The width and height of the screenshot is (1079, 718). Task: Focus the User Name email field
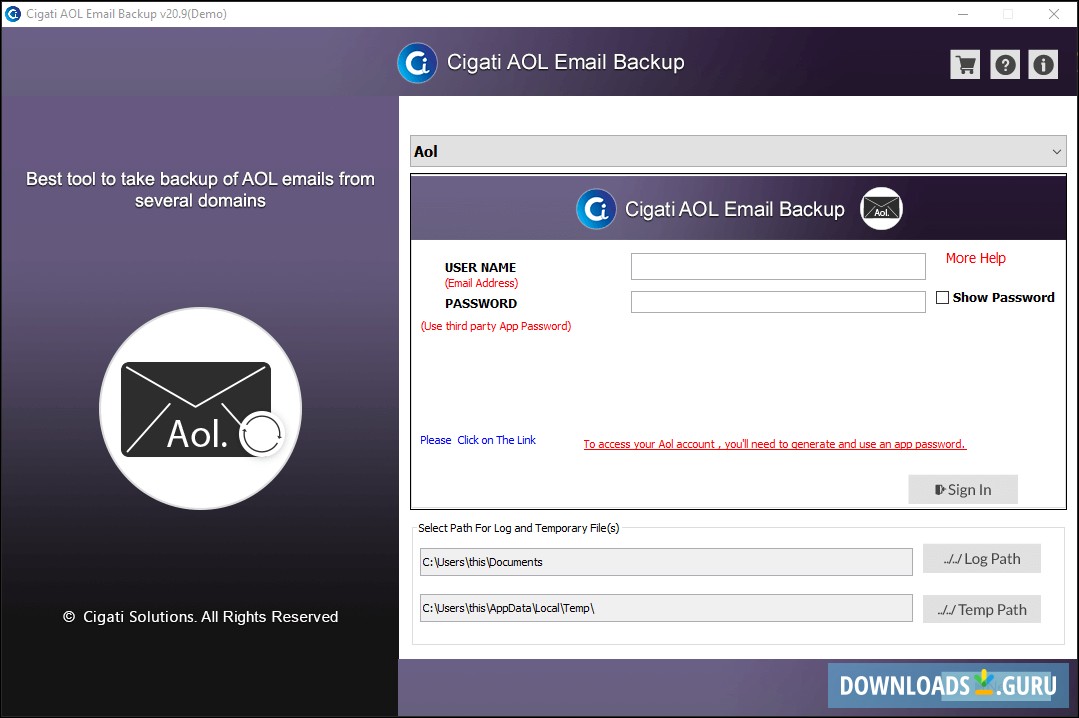click(x=778, y=266)
